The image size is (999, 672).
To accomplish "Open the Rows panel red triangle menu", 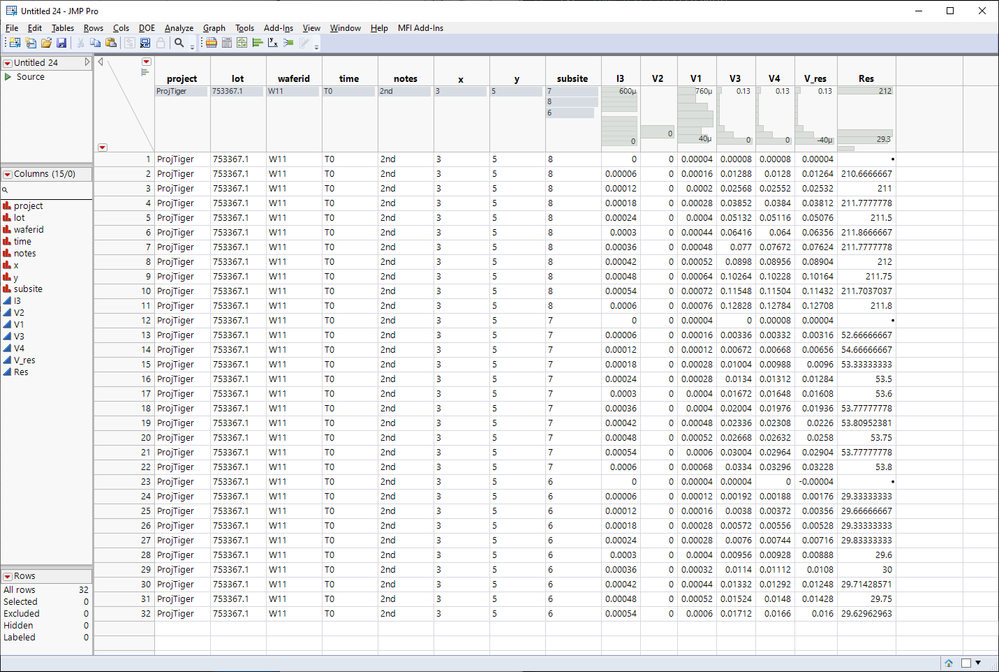I will pyautogui.click(x=8, y=576).
